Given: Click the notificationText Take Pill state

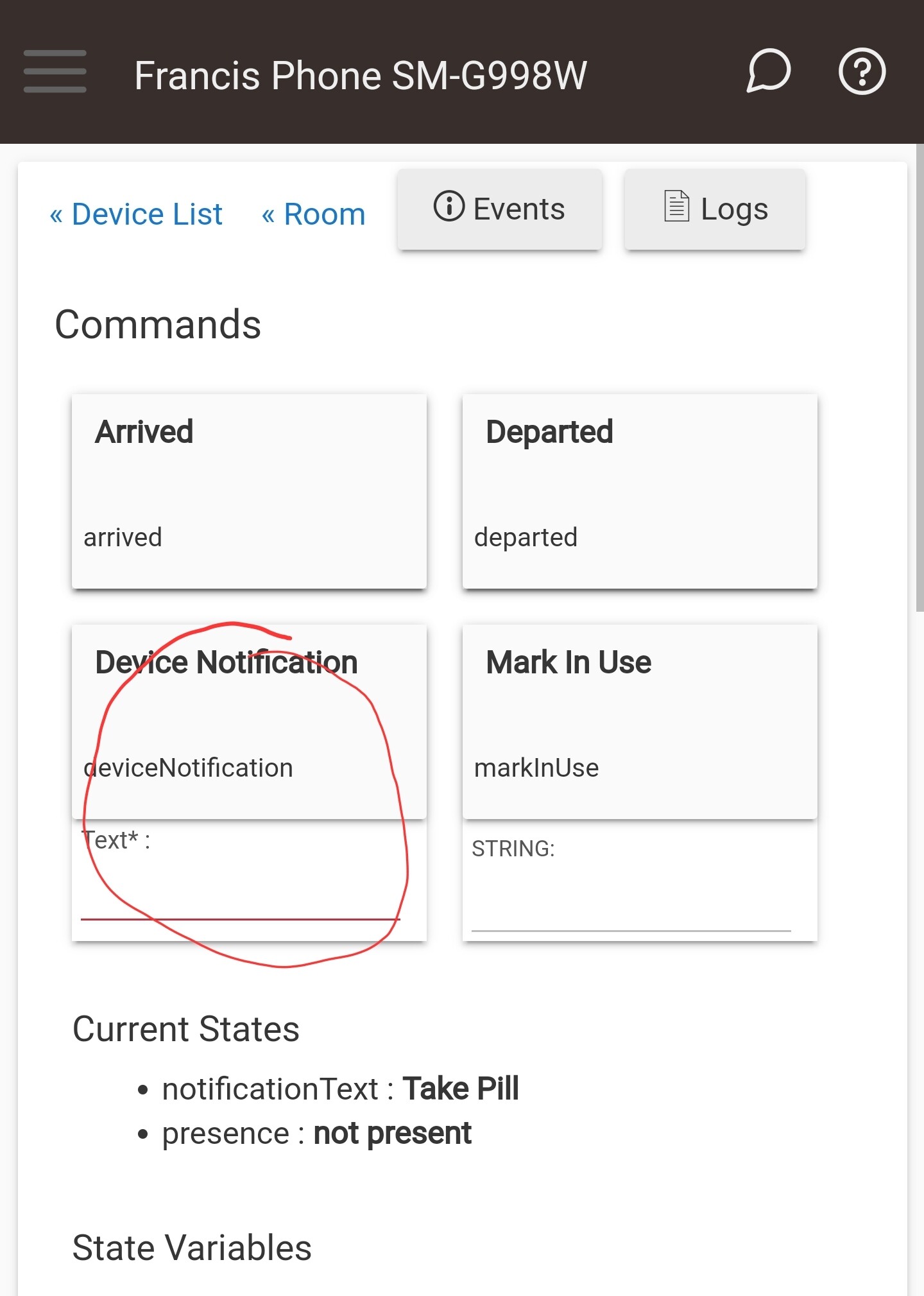Looking at the screenshot, I should coord(340,1089).
